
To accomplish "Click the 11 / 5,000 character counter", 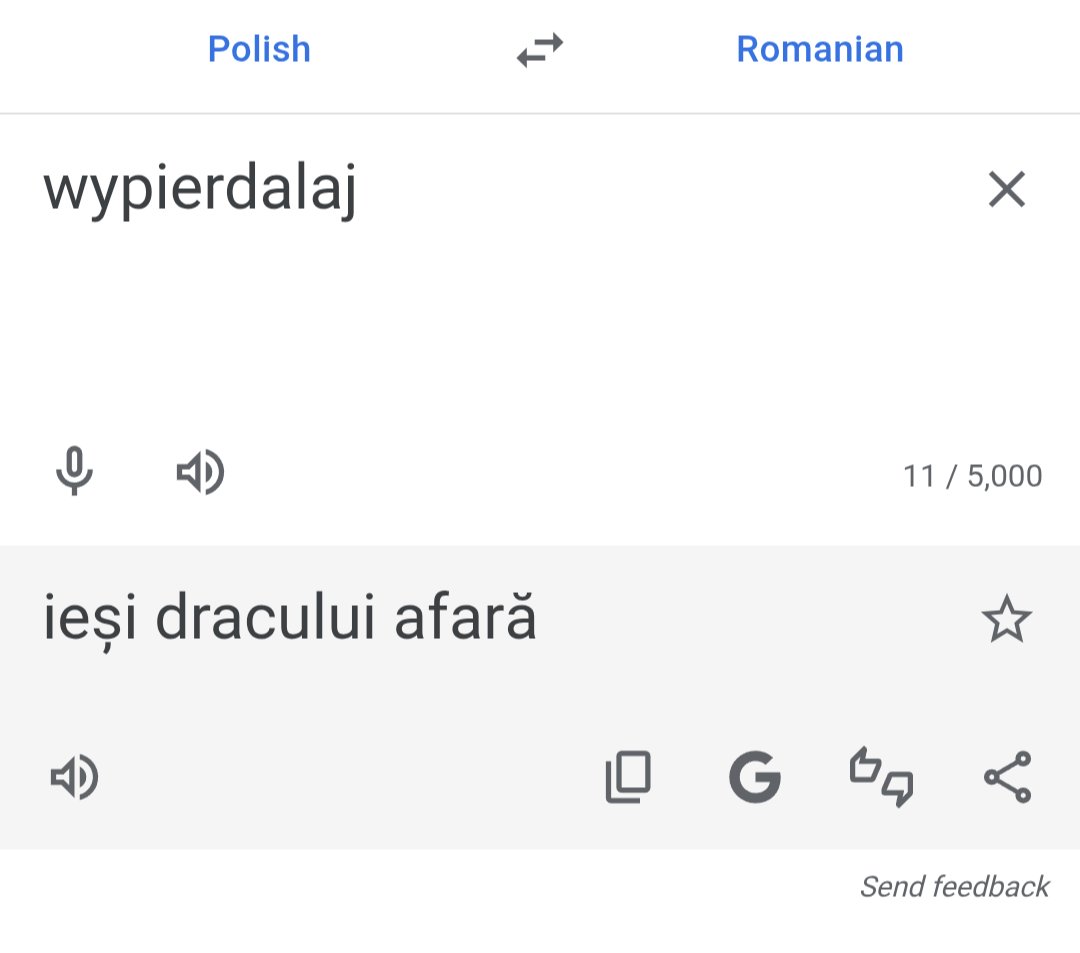I will tap(972, 476).
